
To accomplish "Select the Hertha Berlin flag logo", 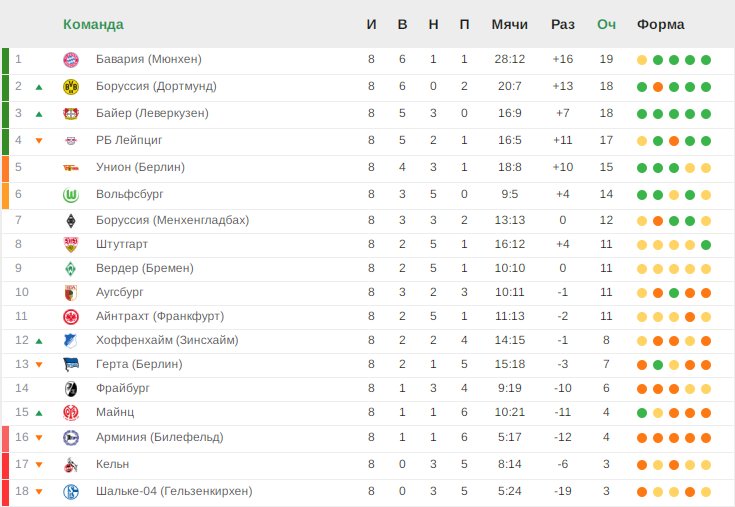I will click(x=71, y=365).
